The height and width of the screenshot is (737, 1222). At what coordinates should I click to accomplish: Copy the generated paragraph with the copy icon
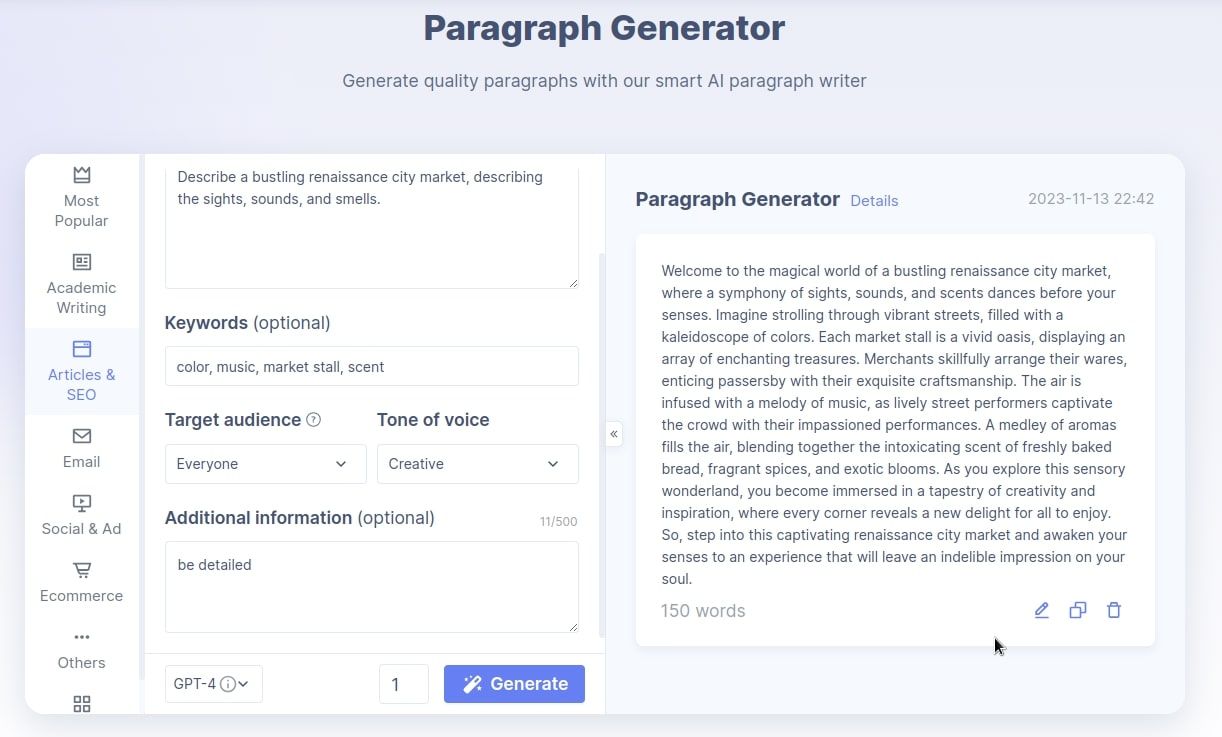pos(1077,610)
